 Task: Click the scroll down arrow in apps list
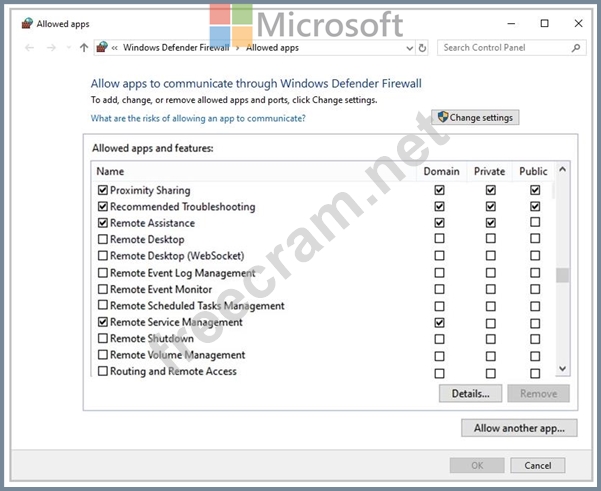pos(562,370)
